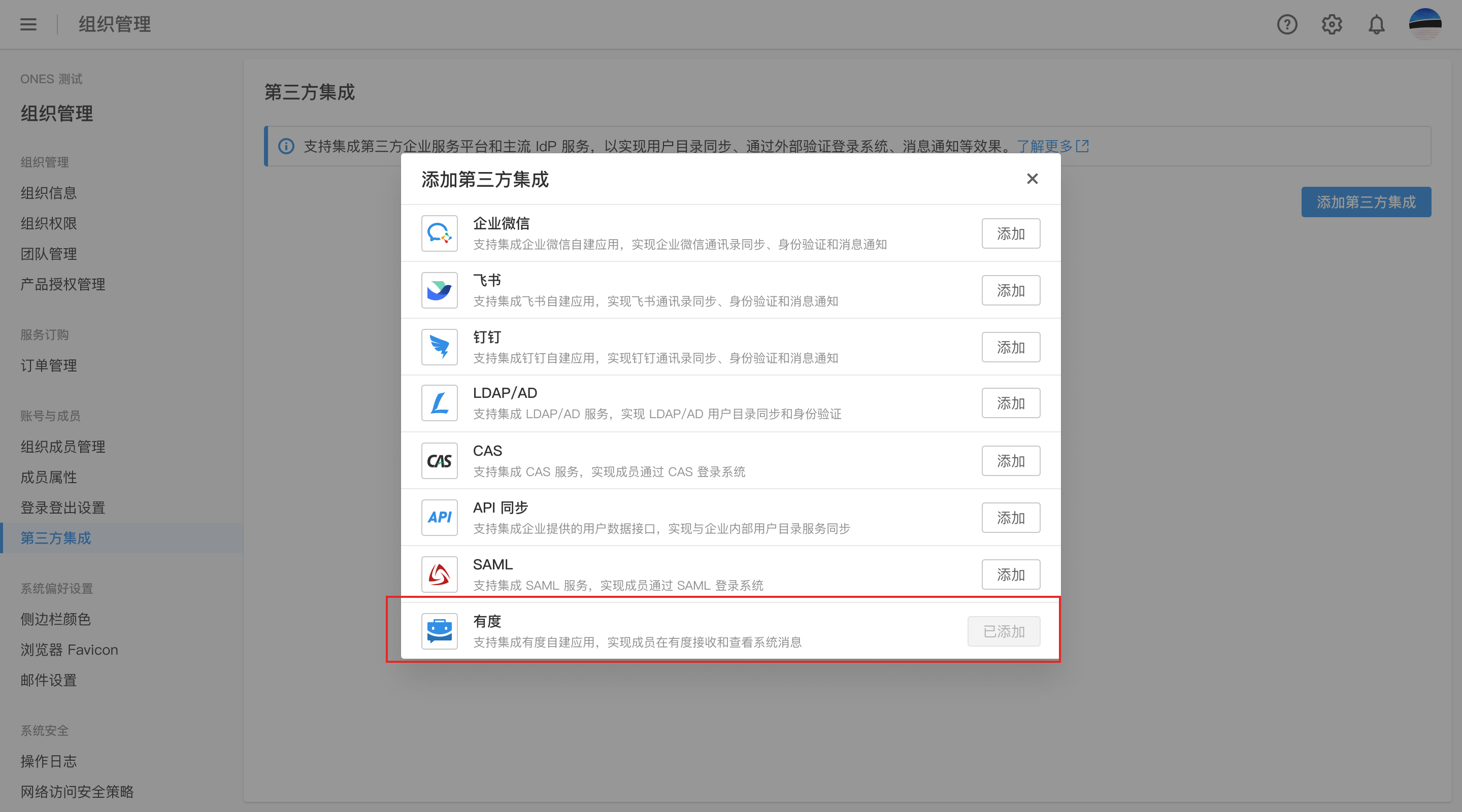Go to 组织权限 in sidebar

[49, 224]
